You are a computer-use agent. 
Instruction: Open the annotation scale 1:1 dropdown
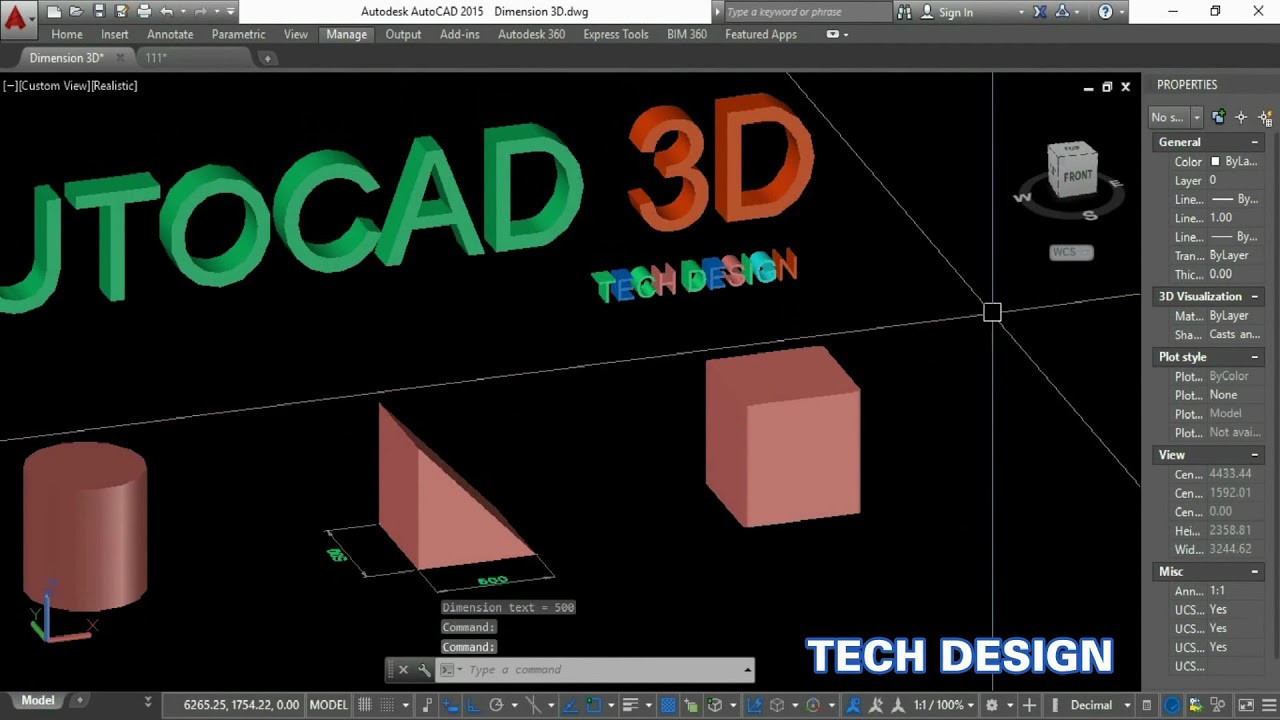pos(942,705)
